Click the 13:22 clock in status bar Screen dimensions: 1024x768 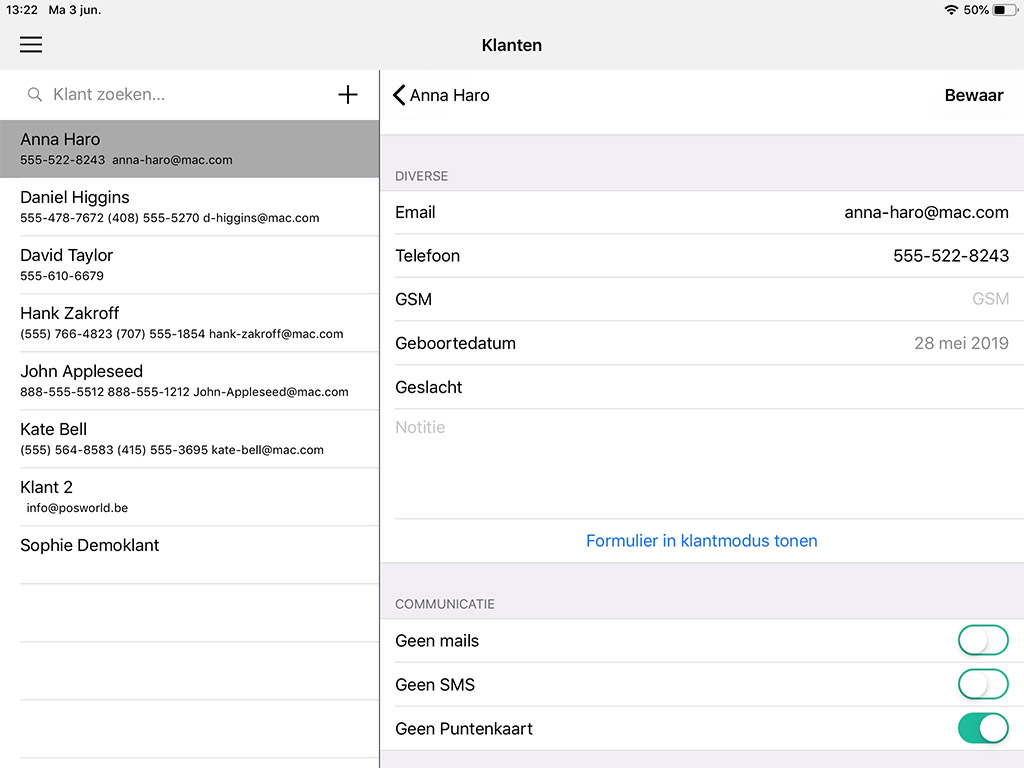(22, 10)
